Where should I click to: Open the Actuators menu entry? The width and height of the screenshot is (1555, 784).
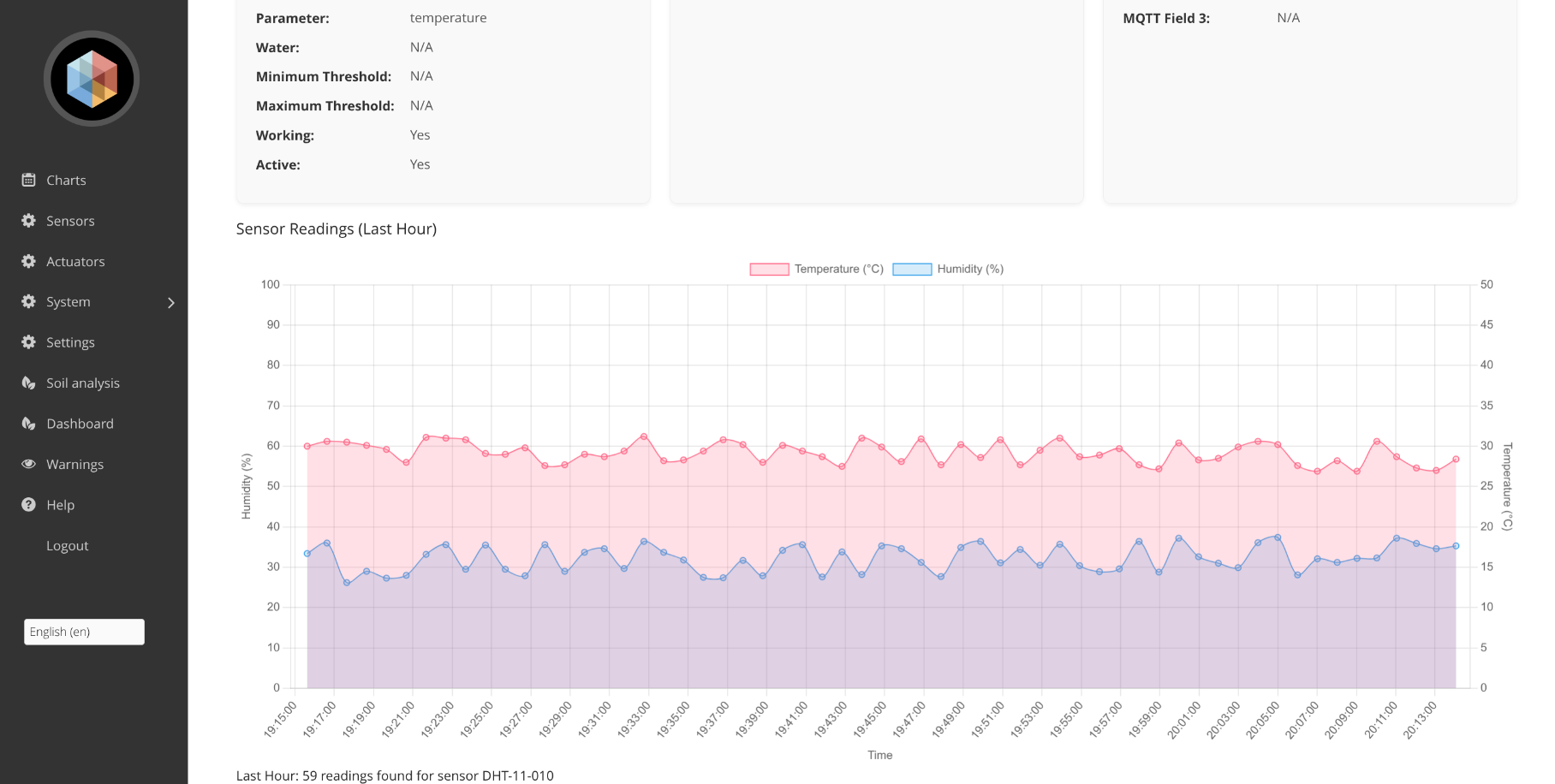tap(75, 261)
